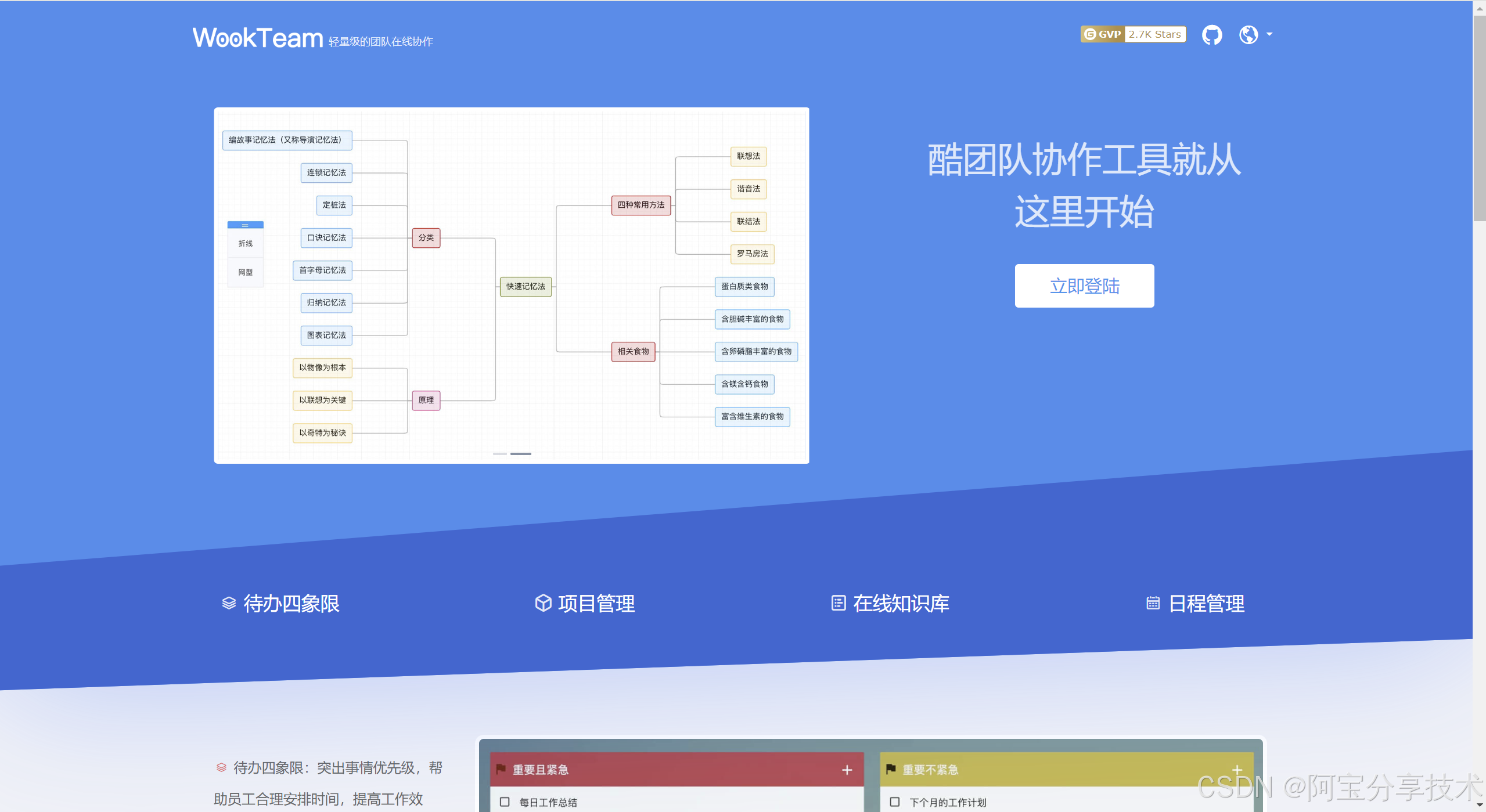Click the page vertical scrollbar thumb
The height and width of the screenshot is (812, 1486).
1479,119
